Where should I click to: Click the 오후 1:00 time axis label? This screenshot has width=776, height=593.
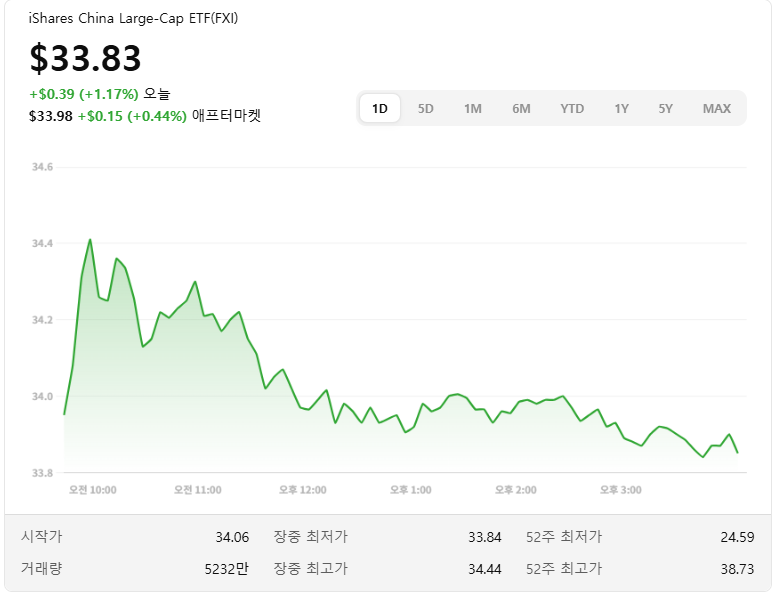tap(410, 490)
